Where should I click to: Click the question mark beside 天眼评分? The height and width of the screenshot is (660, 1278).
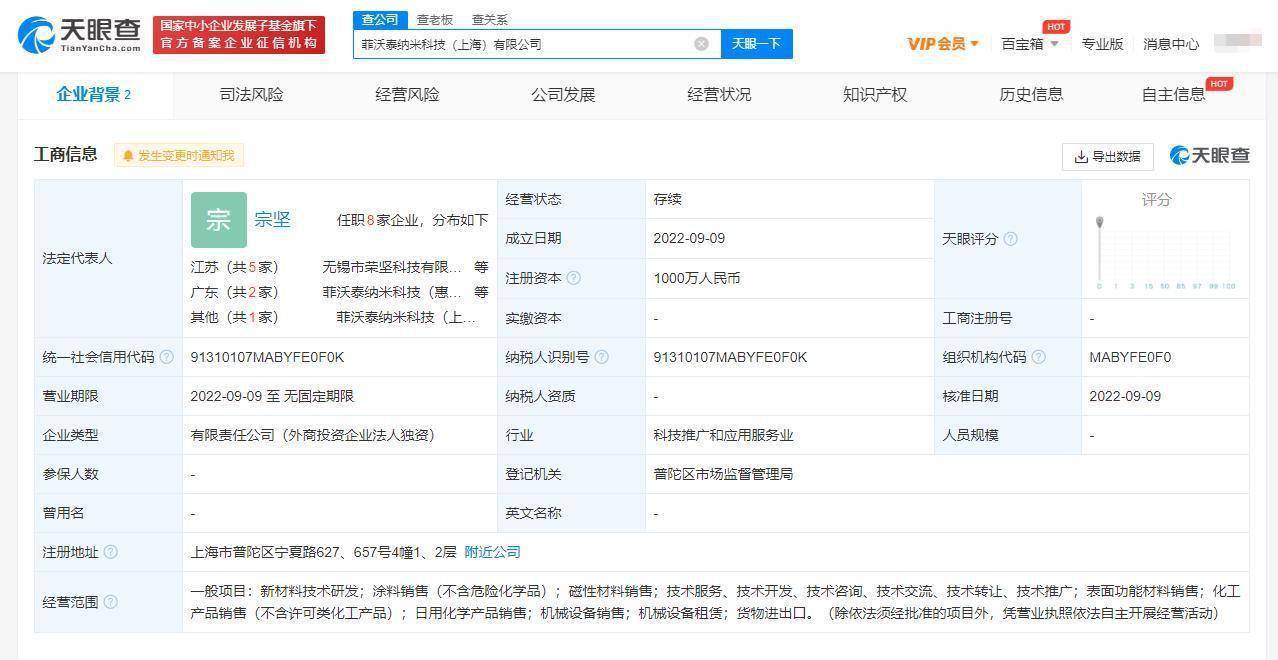coord(1010,239)
